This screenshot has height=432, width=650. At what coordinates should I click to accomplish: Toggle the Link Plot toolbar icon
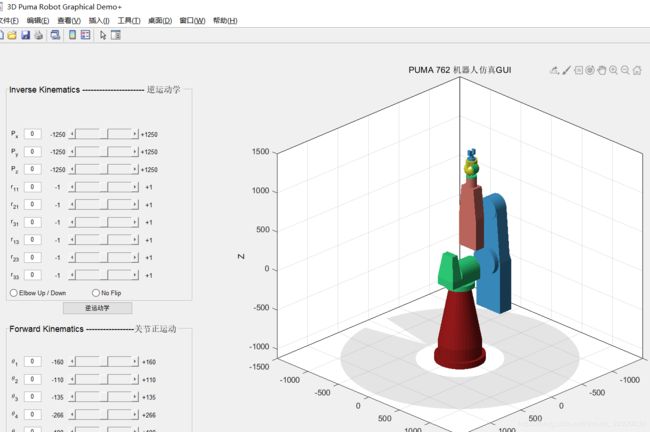[x=55, y=35]
